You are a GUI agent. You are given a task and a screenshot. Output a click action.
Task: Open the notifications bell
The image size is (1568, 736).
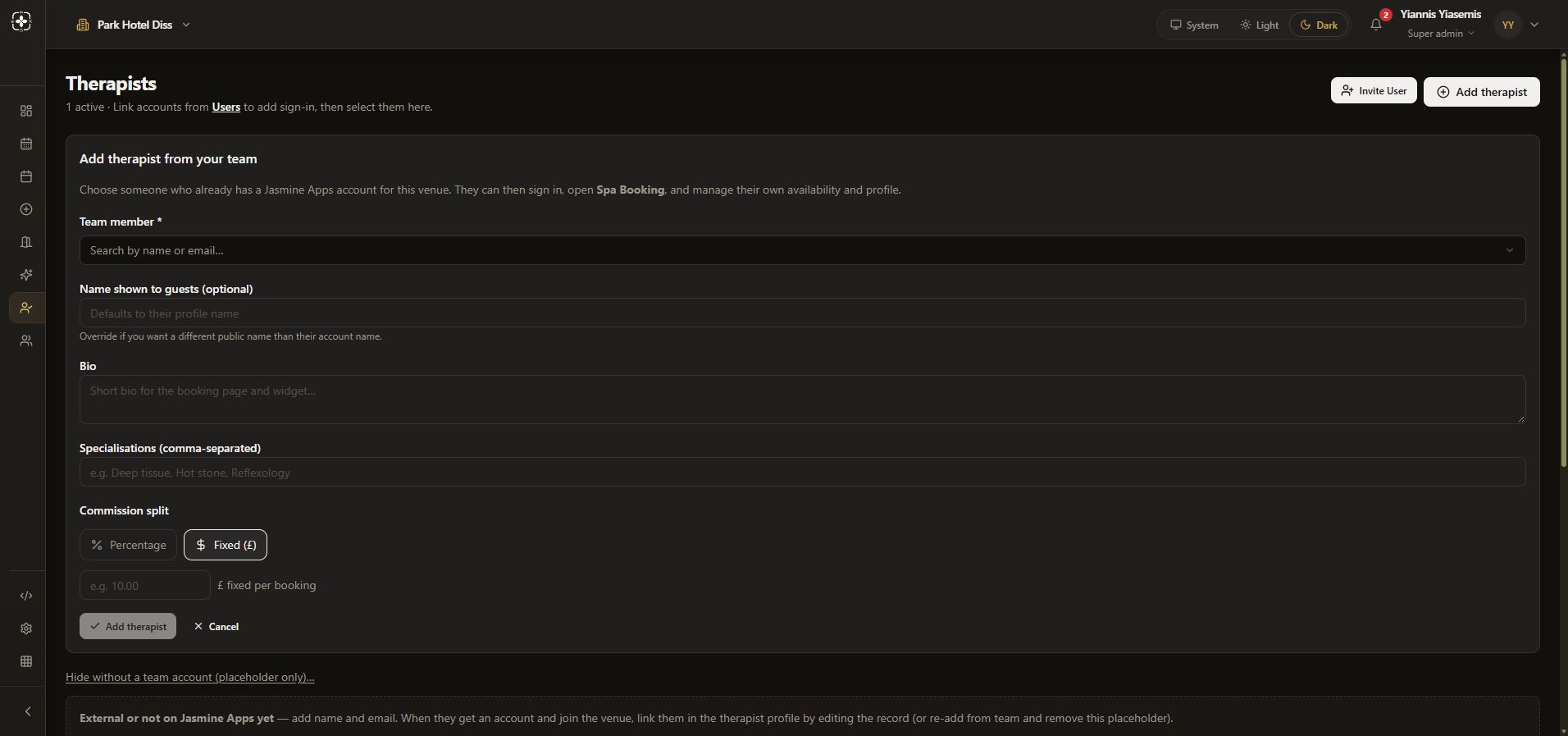[x=1376, y=25]
